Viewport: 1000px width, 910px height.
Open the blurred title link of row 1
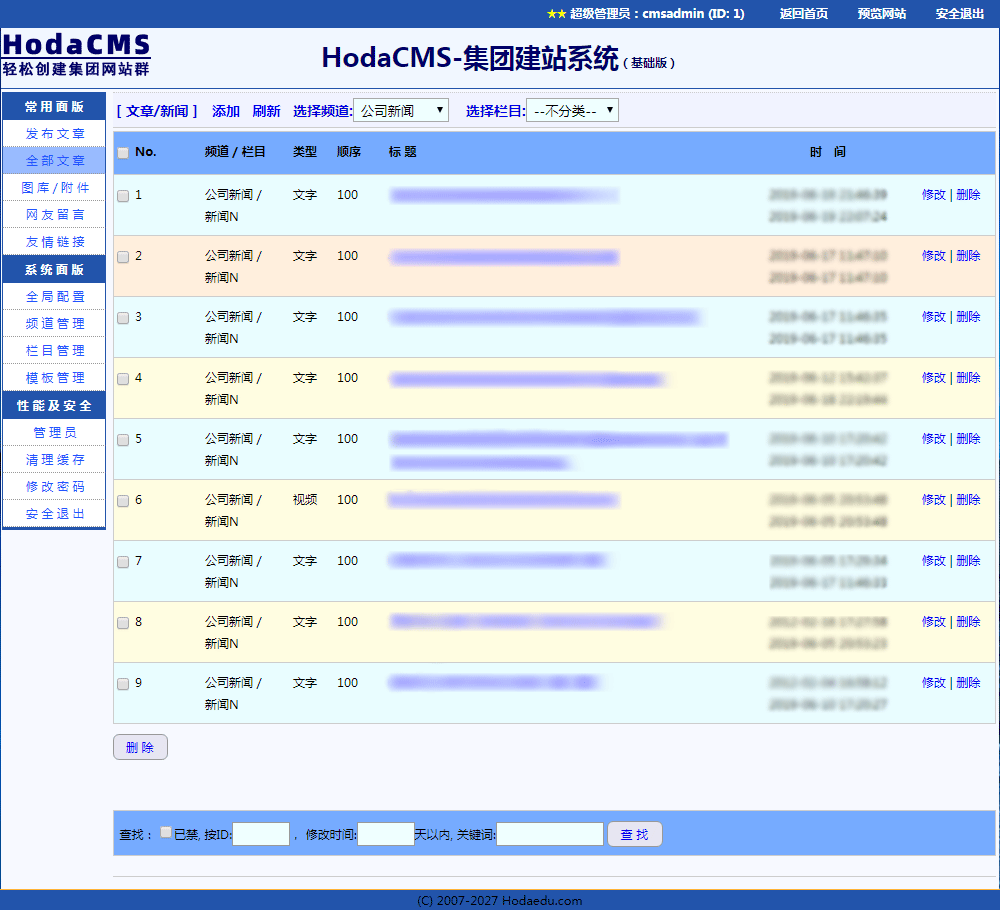tap(504, 195)
